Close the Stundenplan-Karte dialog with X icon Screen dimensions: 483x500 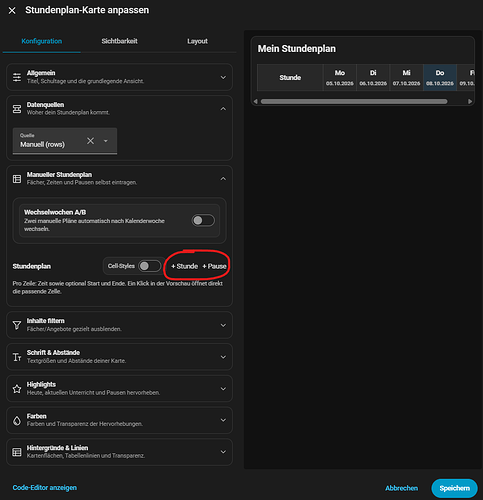(12, 11)
